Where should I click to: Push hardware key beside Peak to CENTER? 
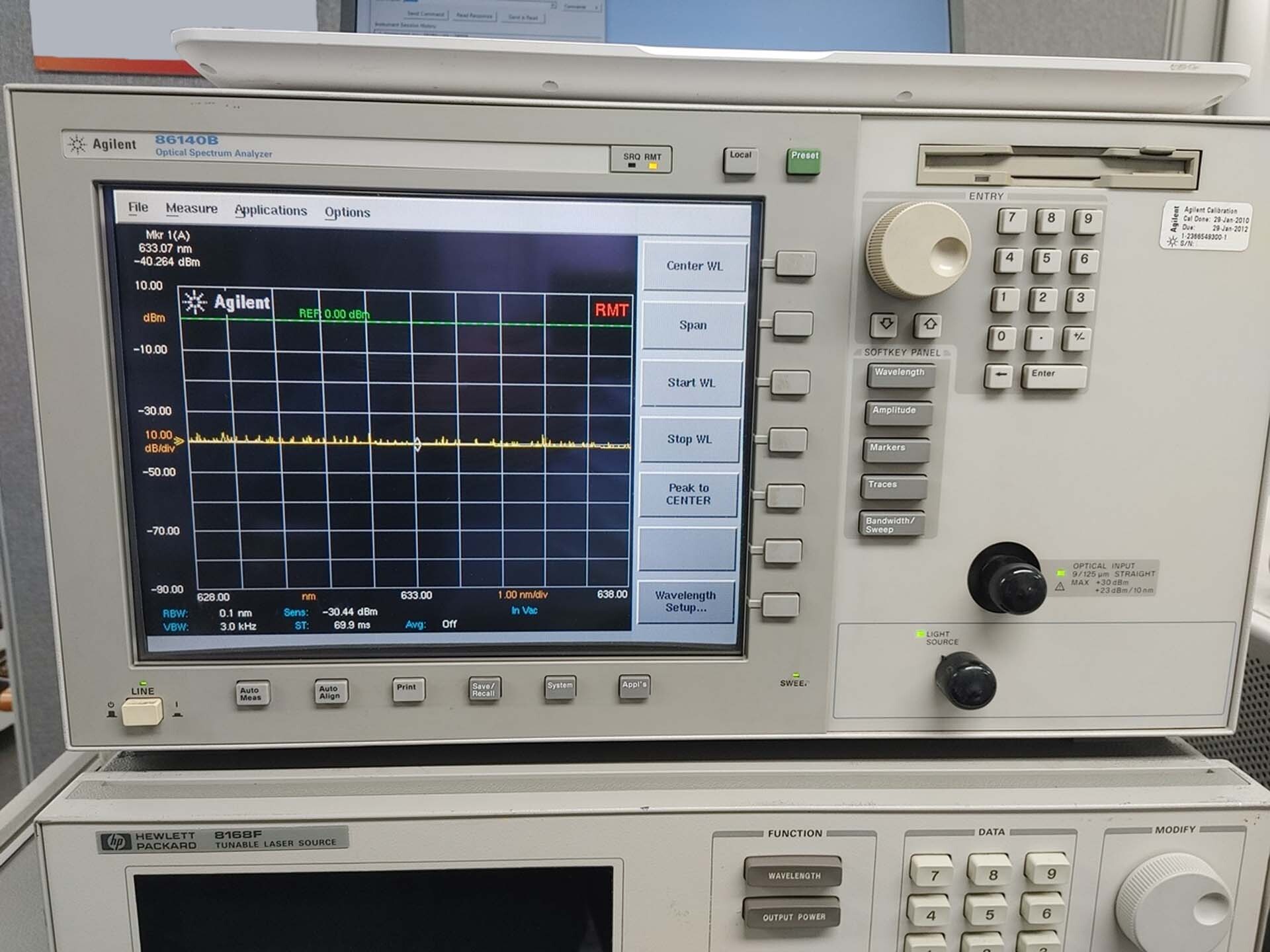(786, 496)
